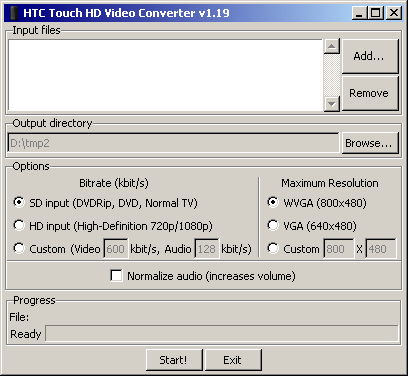Click the custom resolution height field 480

(x=381, y=248)
